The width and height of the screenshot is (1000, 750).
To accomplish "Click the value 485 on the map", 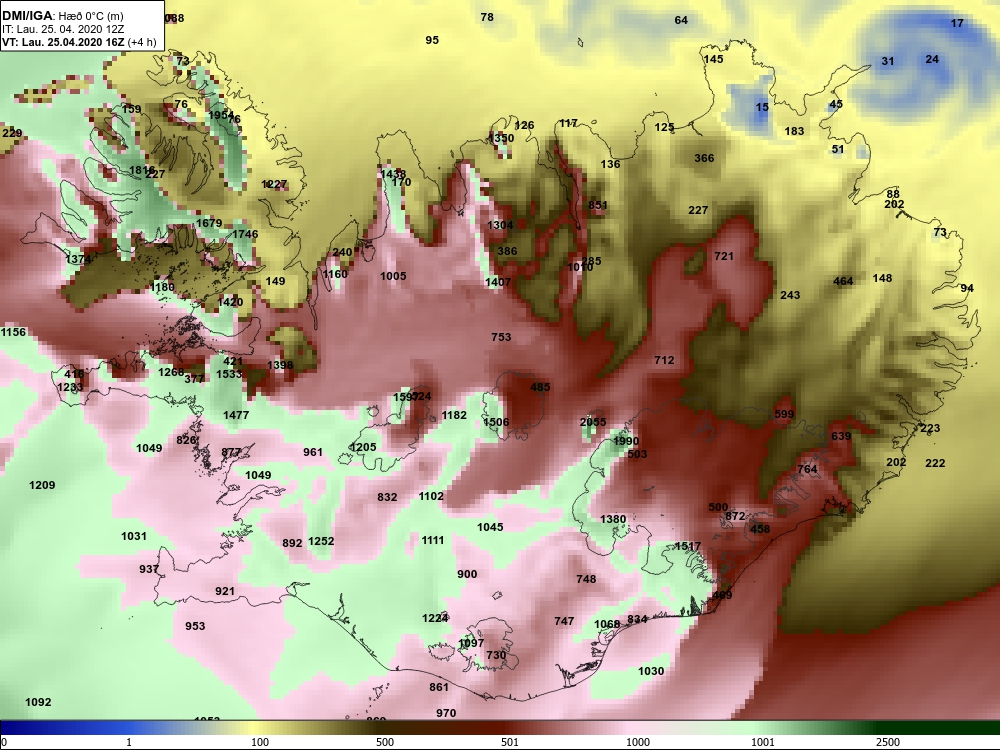I will (x=540, y=387).
